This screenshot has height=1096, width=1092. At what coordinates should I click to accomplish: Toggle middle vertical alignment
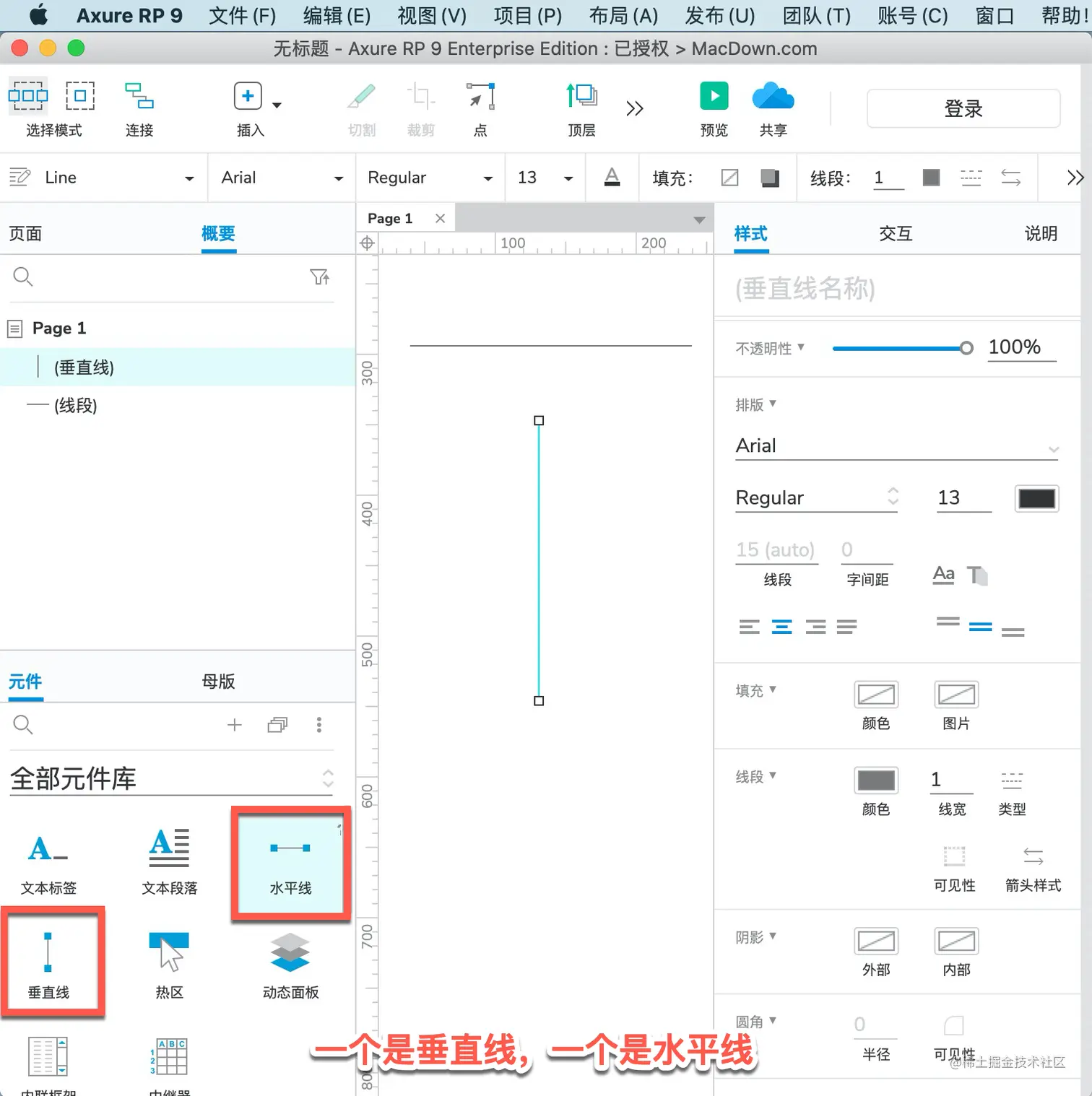pos(980,627)
